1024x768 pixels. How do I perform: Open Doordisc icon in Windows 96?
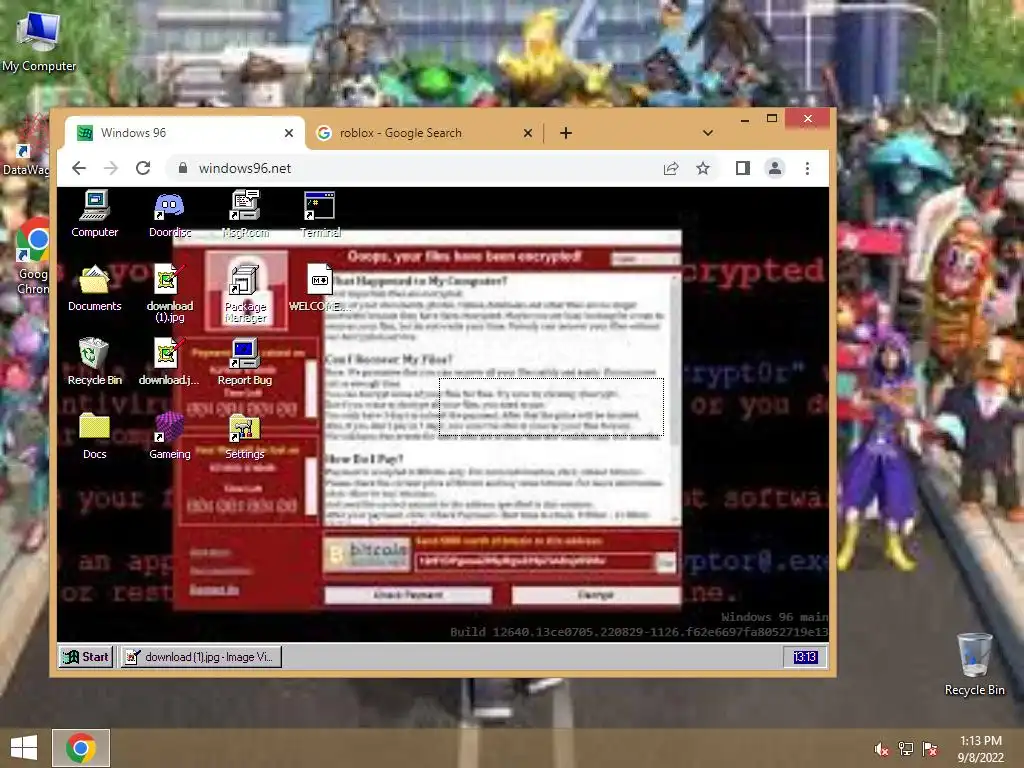(170, 214)
